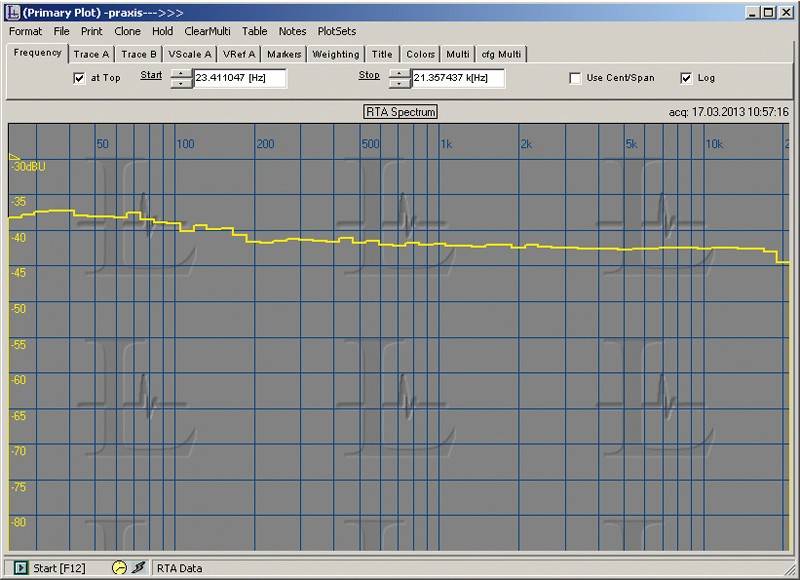Switch to the Colors tab
The width and height of the screenshot is (800, 580).
(420, 54)
